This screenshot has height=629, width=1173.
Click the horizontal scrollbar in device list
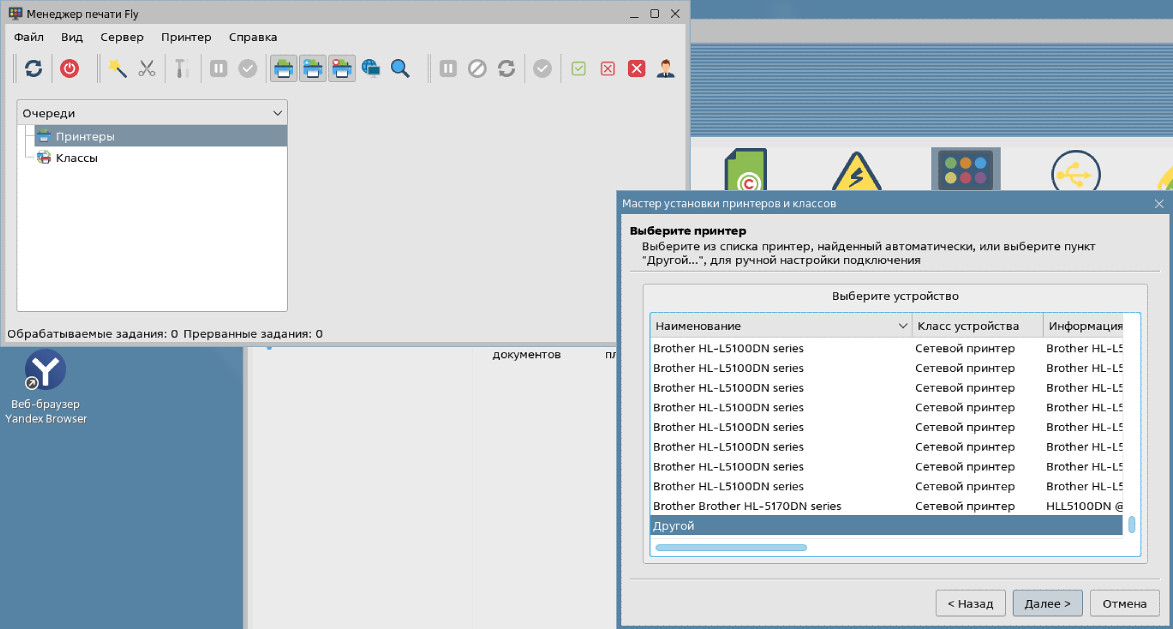click(x=731, y=547)
